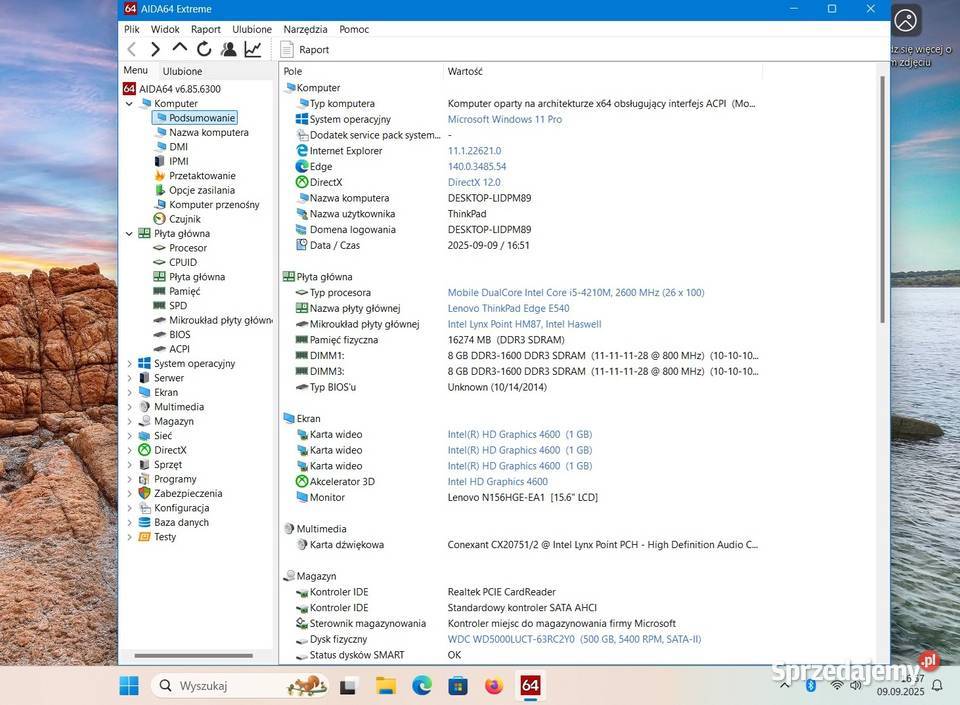The height and width of the screenshot is (705, 960).
Task: Open the Testy section at sidebar bottom
Action: (164, 536)
